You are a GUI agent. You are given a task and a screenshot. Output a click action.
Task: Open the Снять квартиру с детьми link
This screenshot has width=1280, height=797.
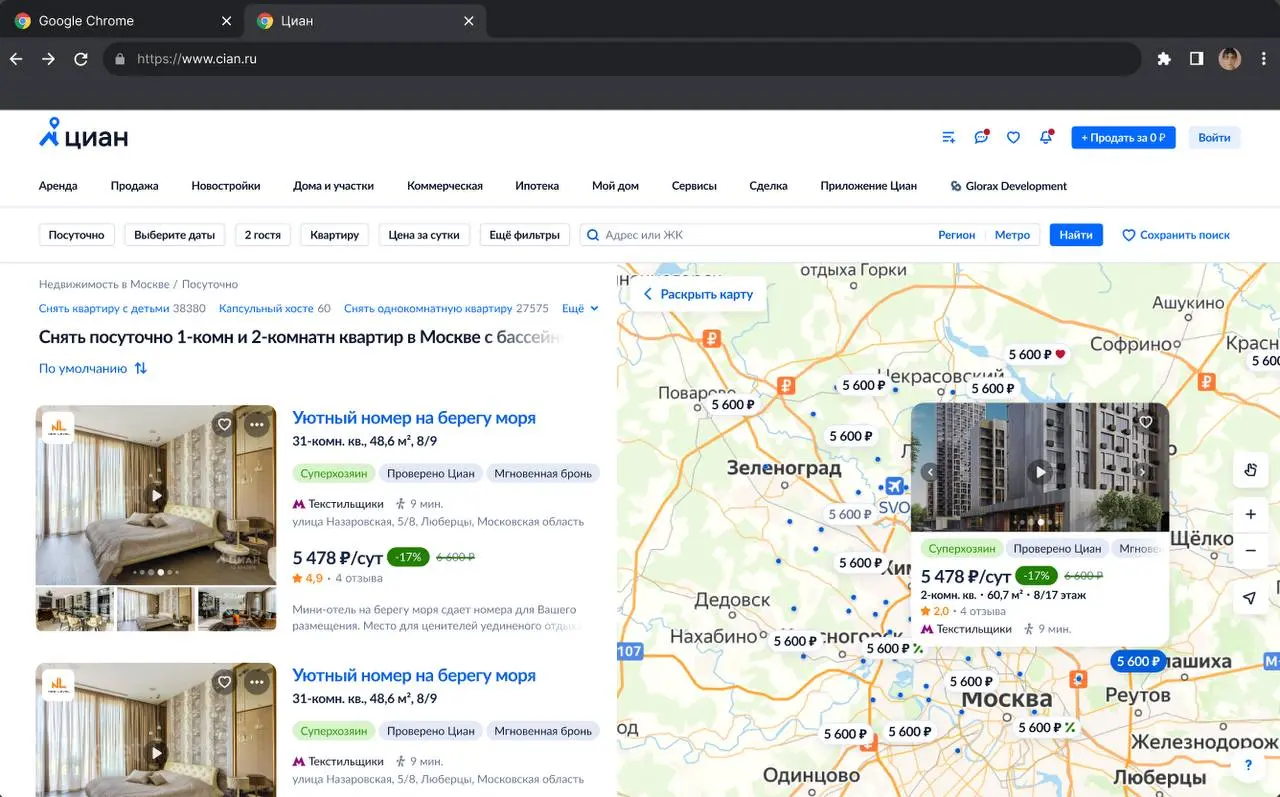tap(104, 309)
